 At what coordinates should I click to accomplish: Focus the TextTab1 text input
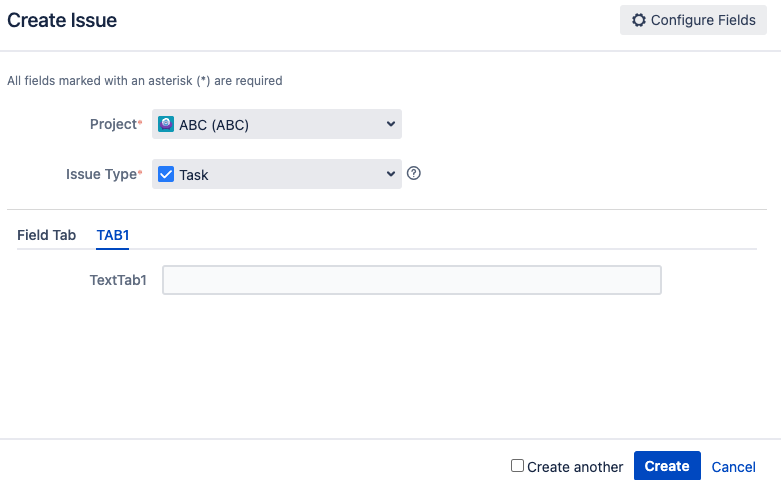tap(411, 280)
